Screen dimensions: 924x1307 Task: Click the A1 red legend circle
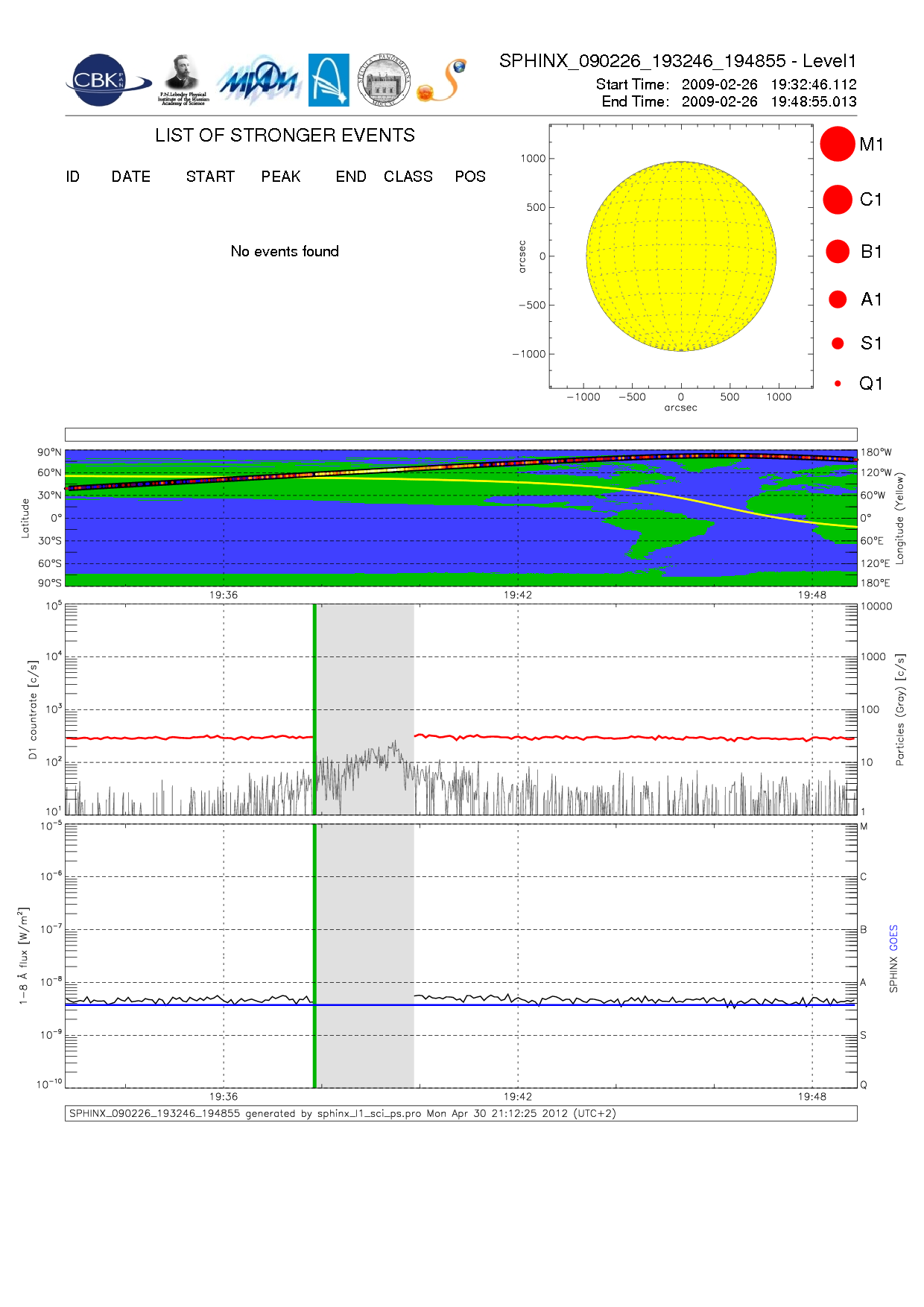838,300
